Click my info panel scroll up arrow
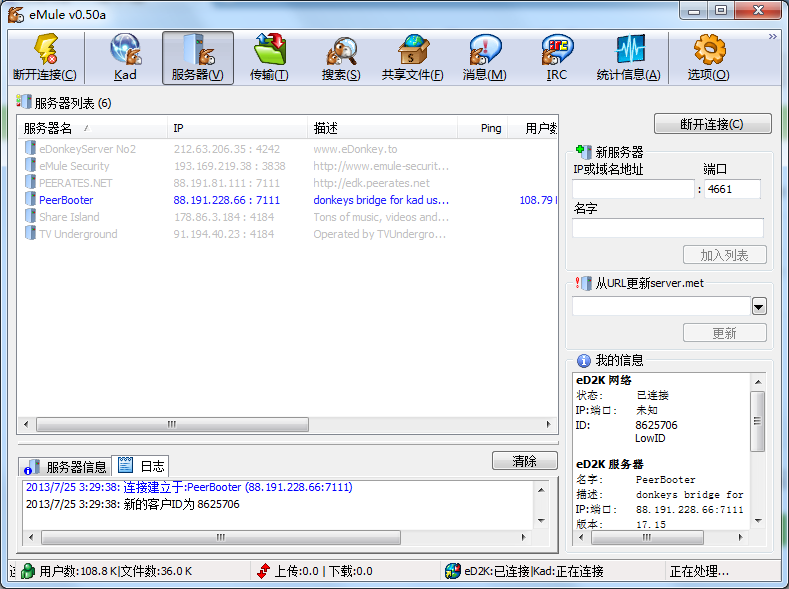This screenshot has width=789, height=589. pos(758,382)
